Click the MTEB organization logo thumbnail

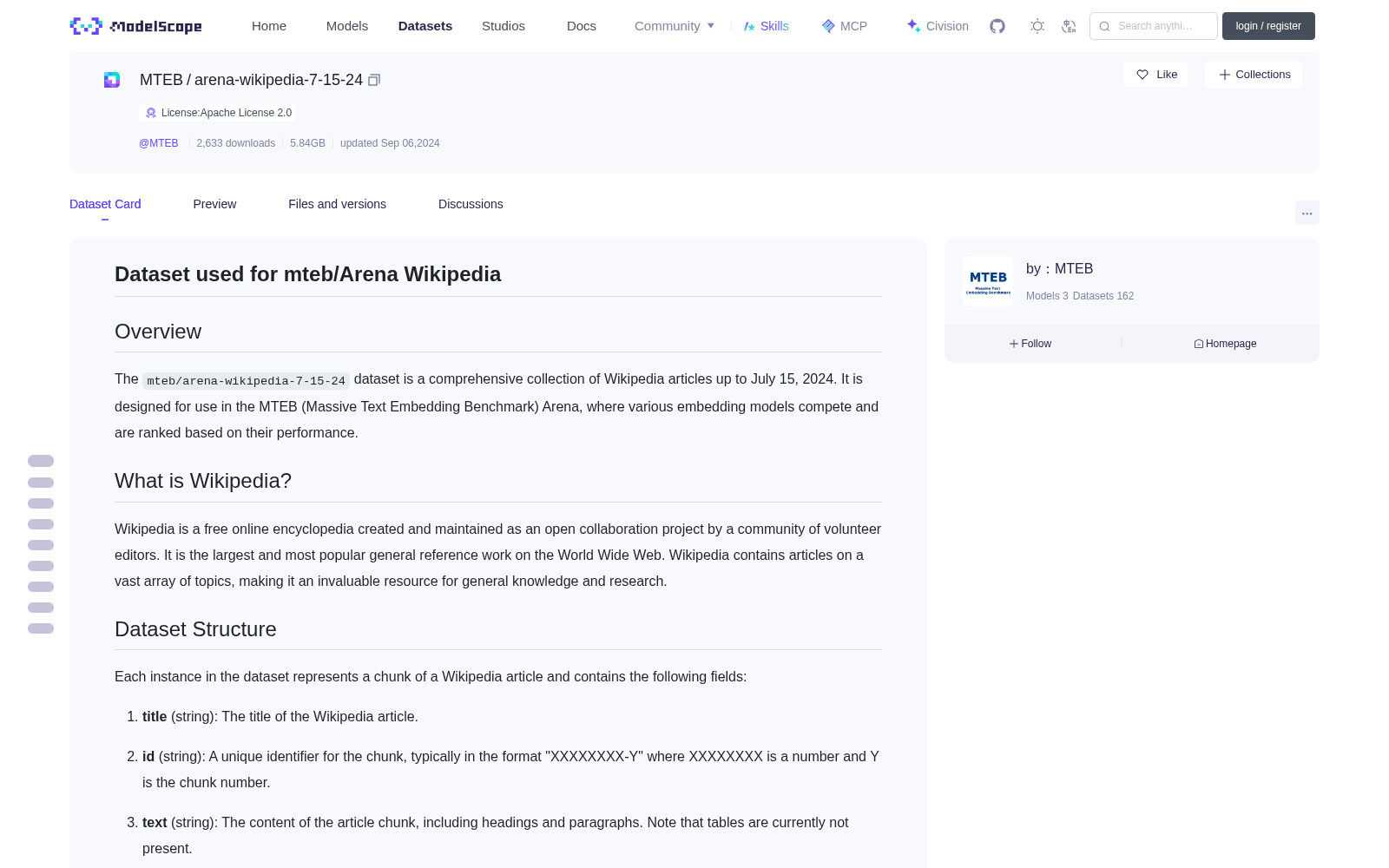[x=988, y=281]
